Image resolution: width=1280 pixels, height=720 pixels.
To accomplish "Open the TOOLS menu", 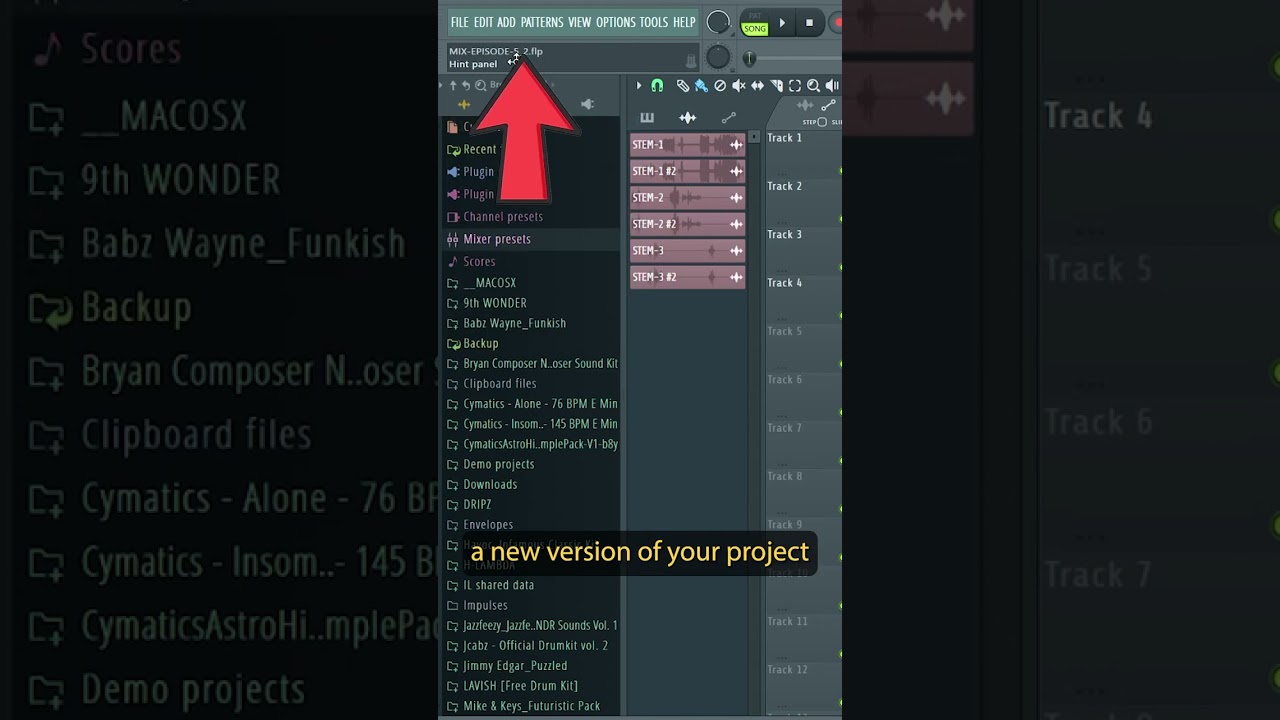I will (653, 22).
